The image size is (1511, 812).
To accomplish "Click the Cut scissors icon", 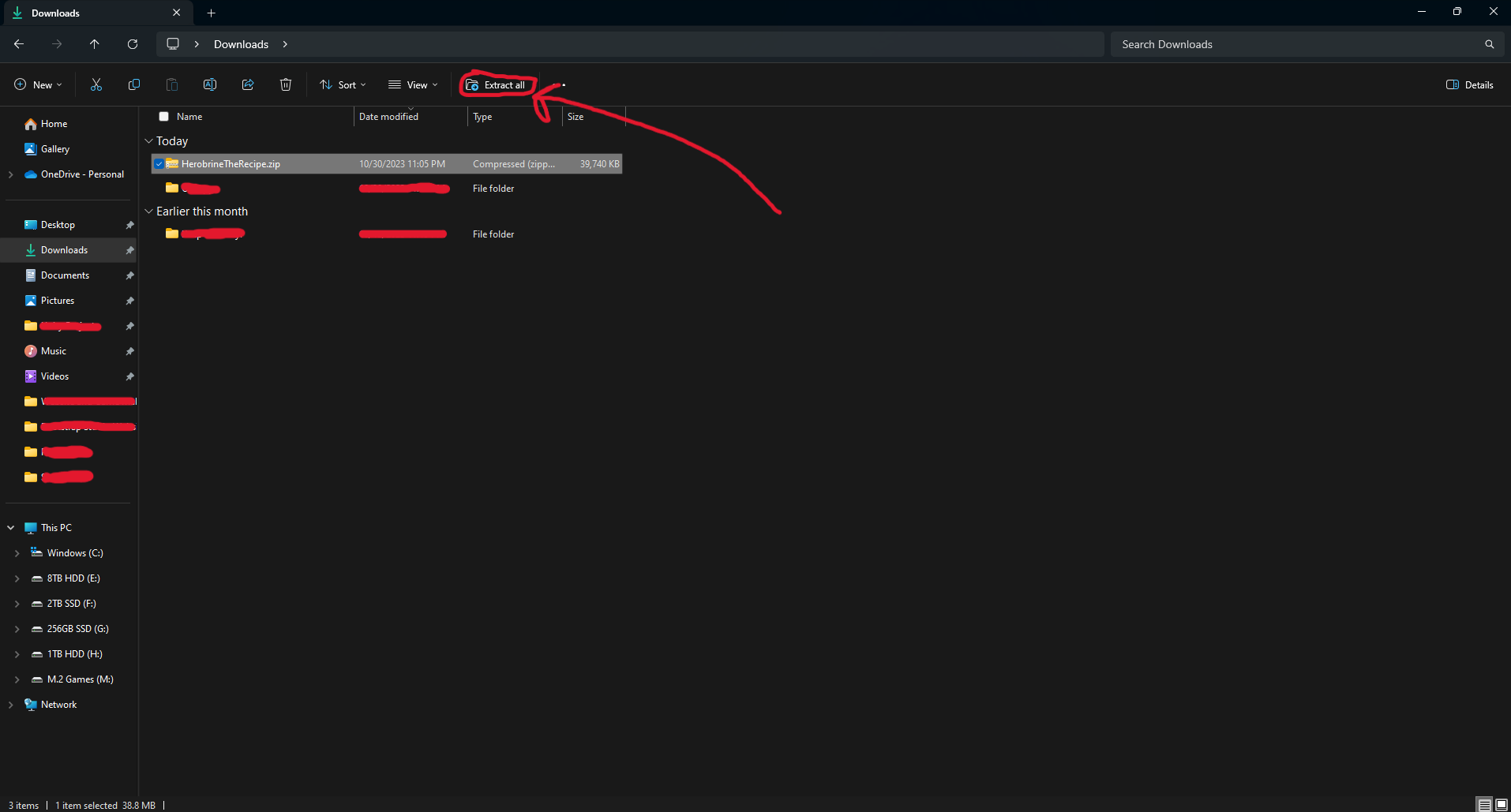I will point(96,84).
